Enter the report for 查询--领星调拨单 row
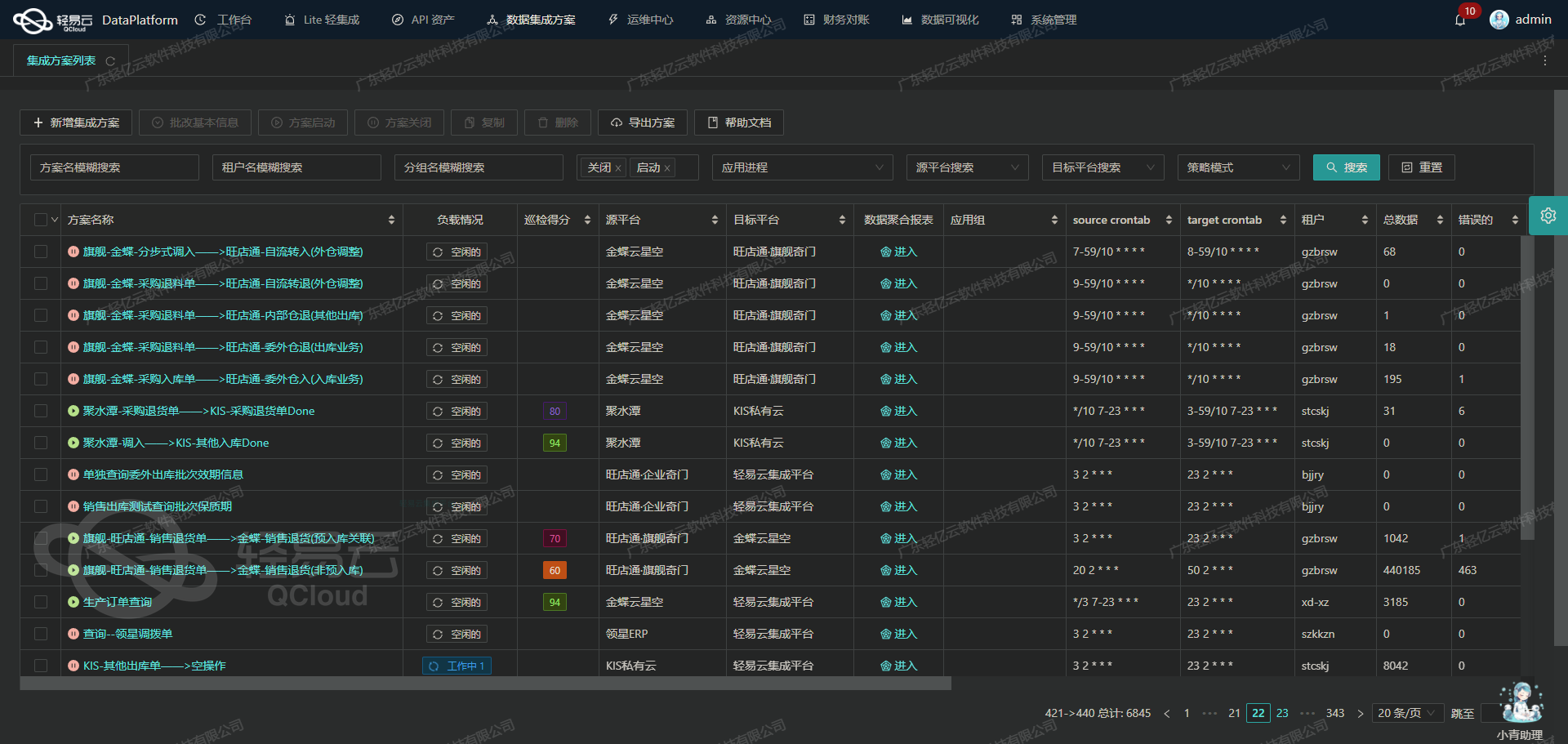 (x=898, y=634)
